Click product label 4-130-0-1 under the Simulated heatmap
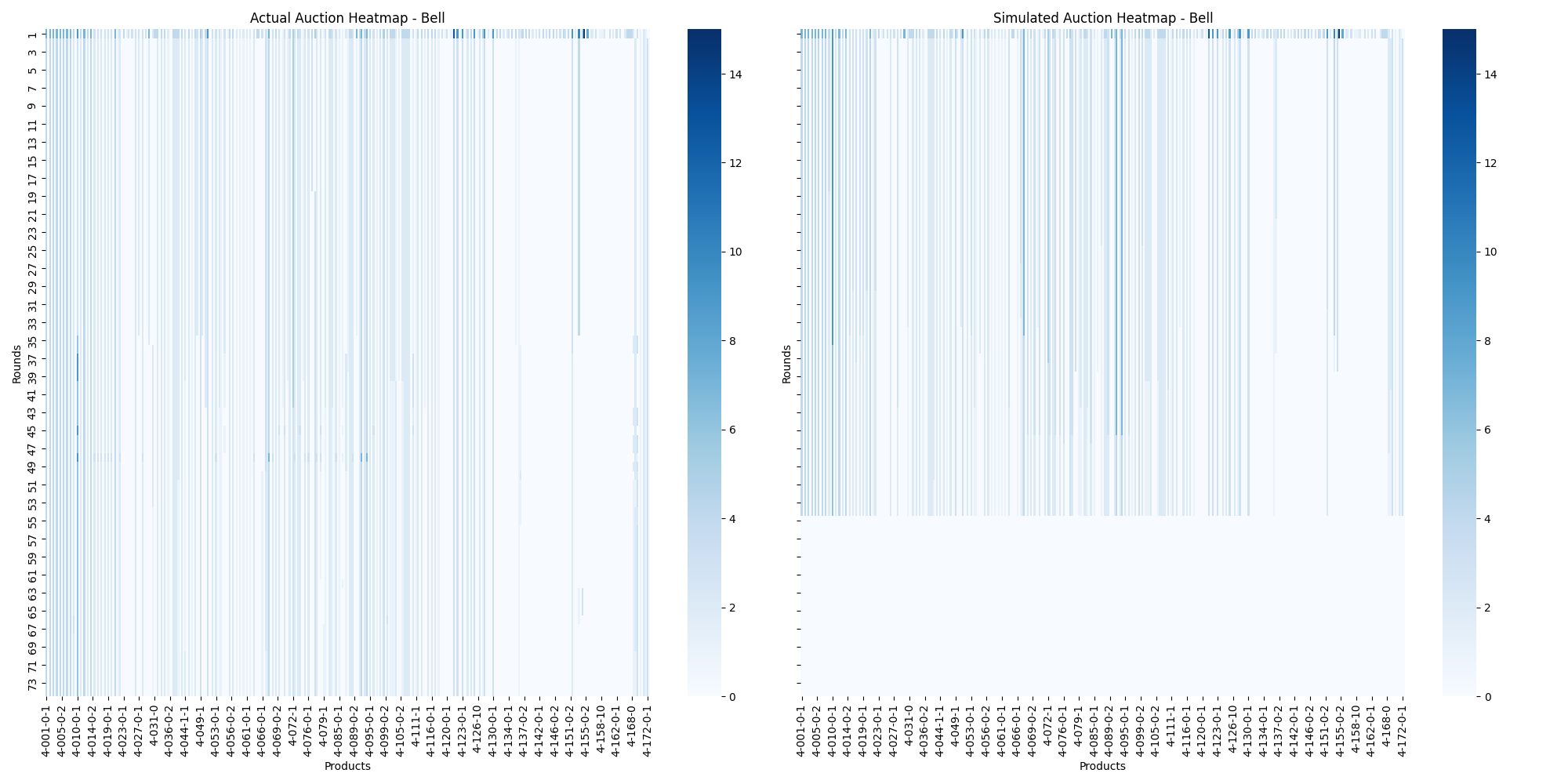Screen dimensions: 1568x784 1248,730
